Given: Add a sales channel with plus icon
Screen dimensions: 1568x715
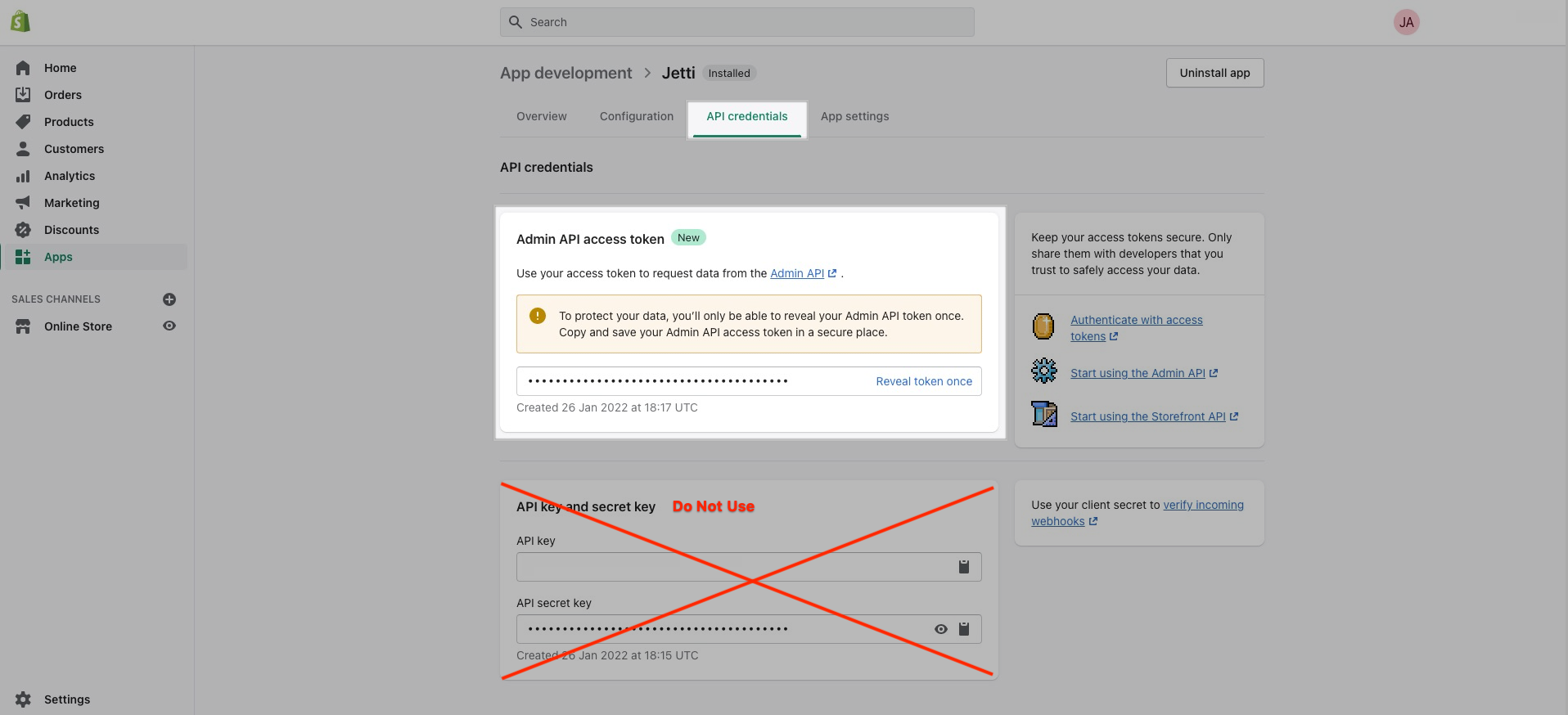Looking at the screenshot, I should pyautogui.click(x=169, y=299).
